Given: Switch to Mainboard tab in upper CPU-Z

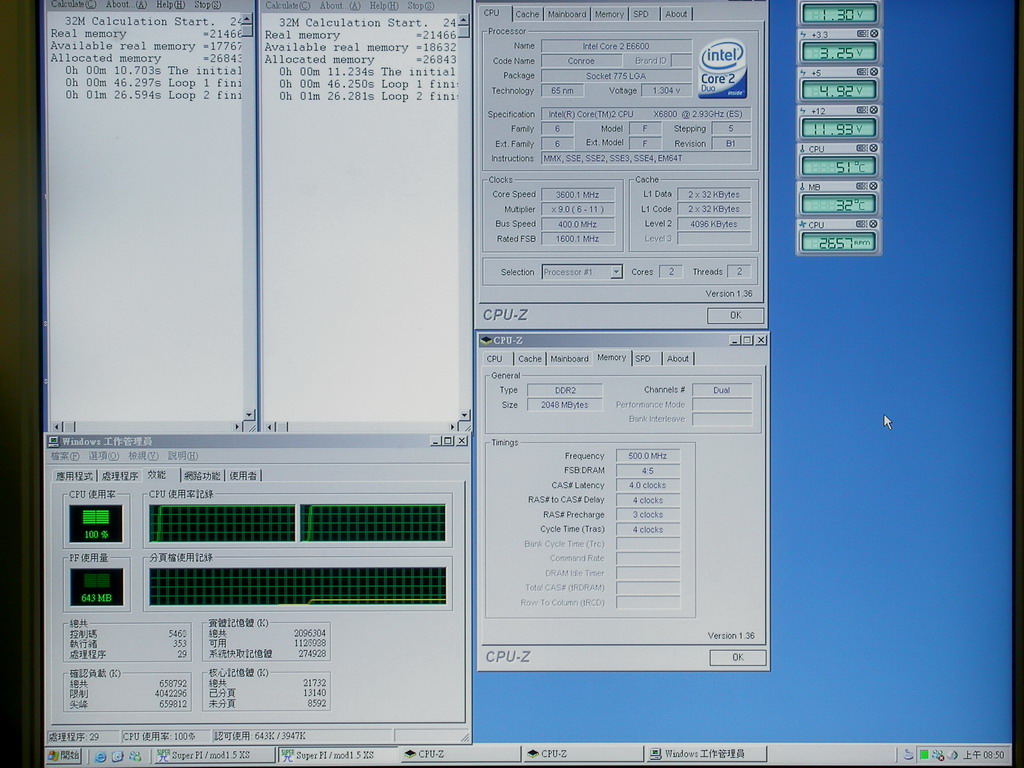Looking at the screenshot, I should pyautogui.click(x=567, y=14).
